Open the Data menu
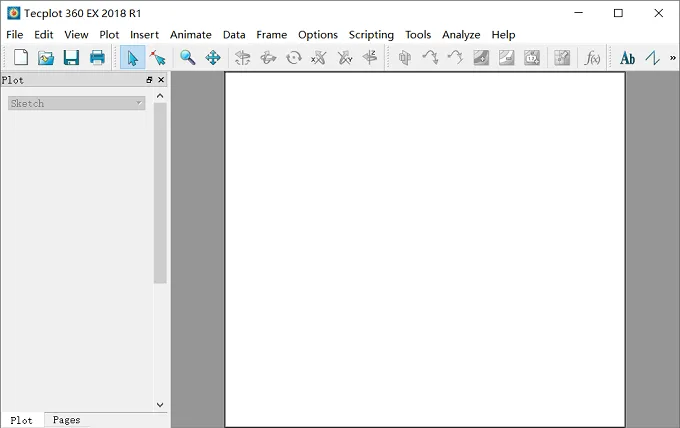This screenshot has width=680, height=428. click(x=234, y=35)
